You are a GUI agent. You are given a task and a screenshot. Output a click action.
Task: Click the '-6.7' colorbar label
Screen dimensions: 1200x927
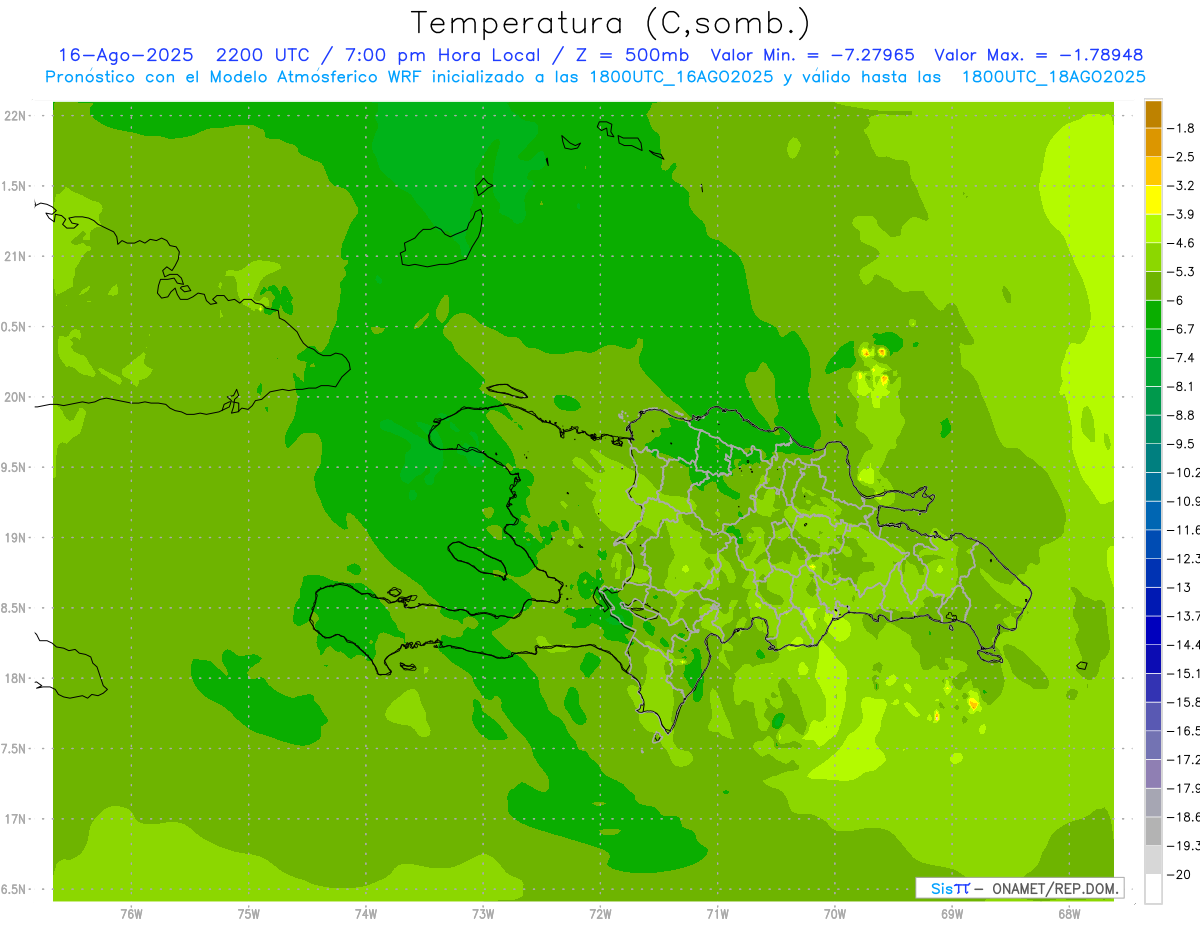pyautogui.click(x=1182, y=328)
